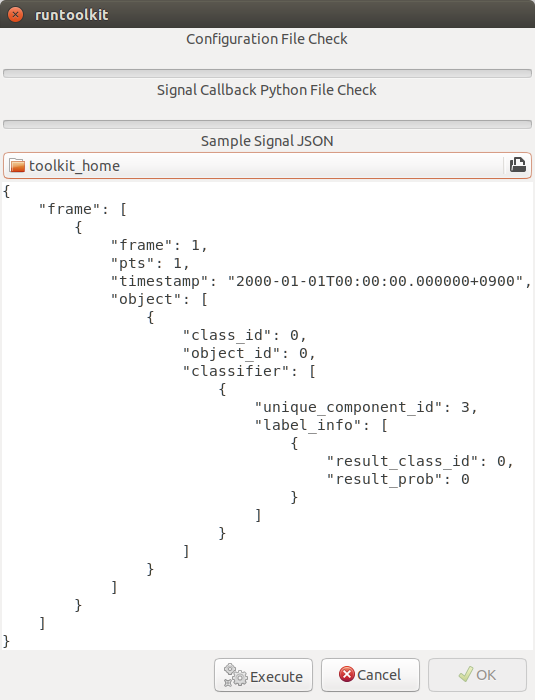Click the Cancel button
The height and width of the screenshot is (700, 535).
370,675
